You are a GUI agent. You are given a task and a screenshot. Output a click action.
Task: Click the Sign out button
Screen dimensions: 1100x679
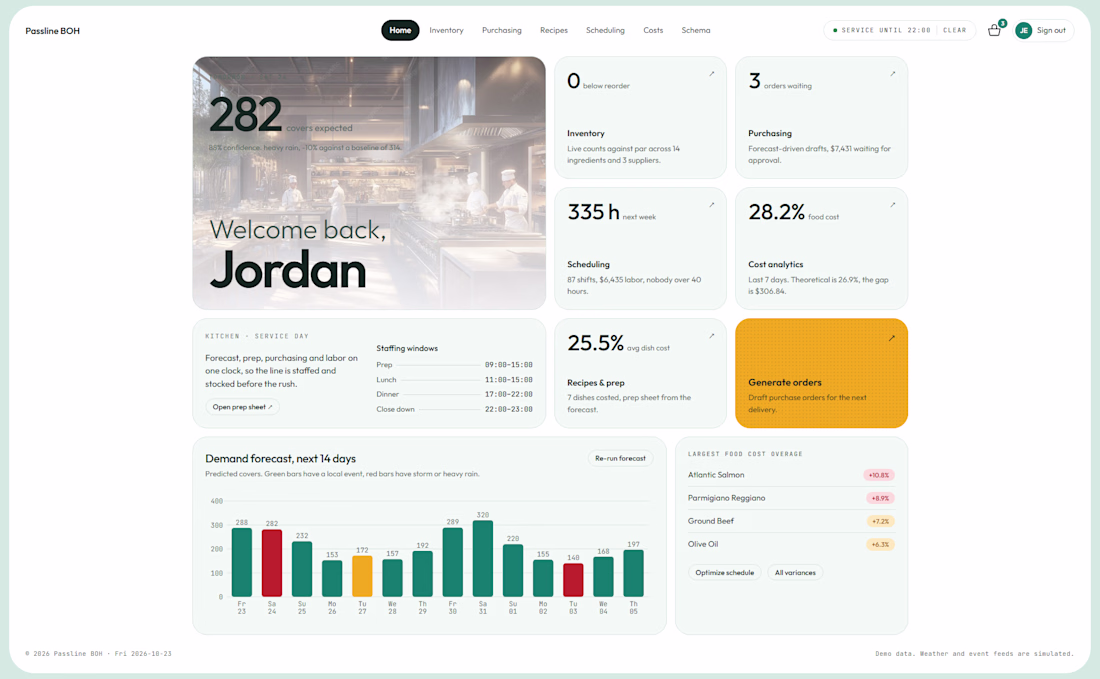coord(1051,30)
